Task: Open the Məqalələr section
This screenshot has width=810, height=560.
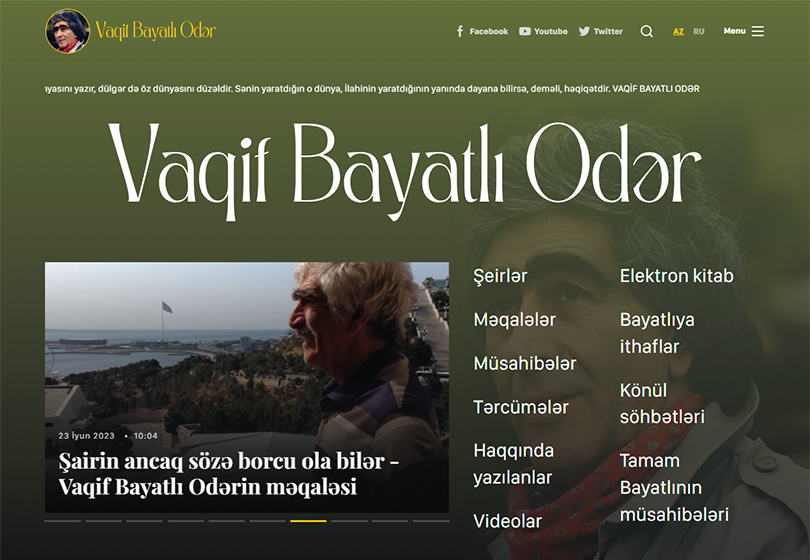Action: (514, 320)
